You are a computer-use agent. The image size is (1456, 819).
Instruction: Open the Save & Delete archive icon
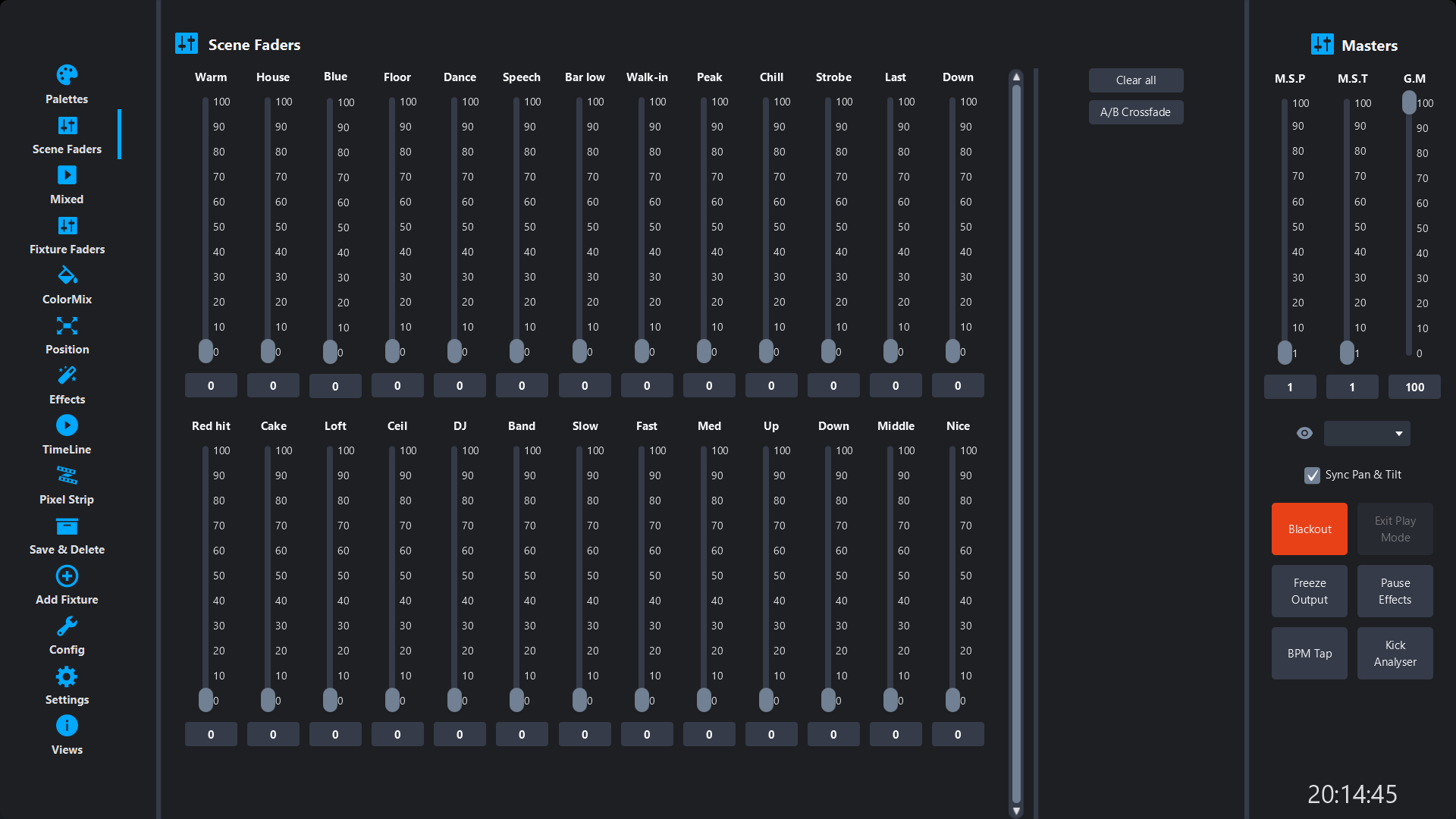coord(67,526)
